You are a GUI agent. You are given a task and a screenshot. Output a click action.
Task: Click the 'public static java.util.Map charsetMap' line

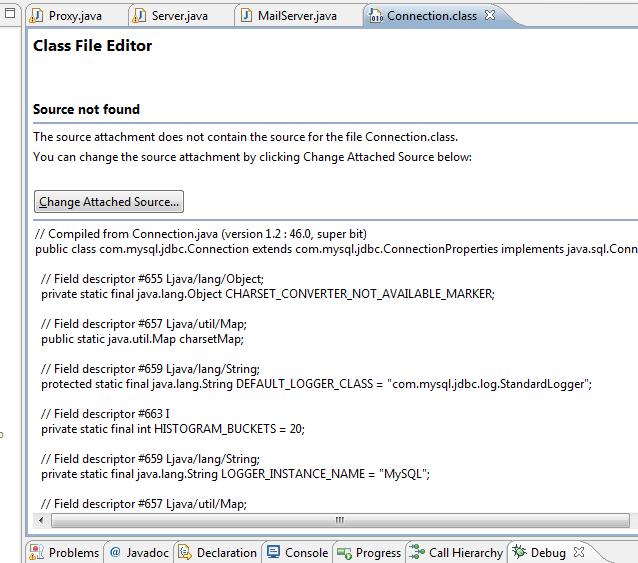(142, 339)
